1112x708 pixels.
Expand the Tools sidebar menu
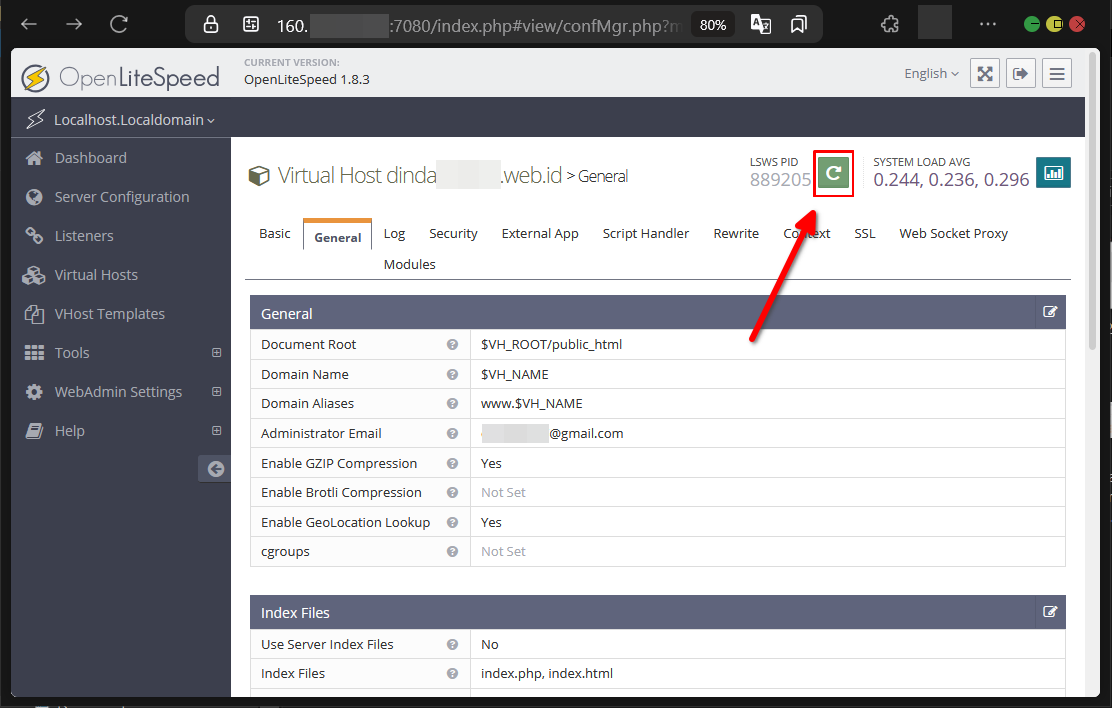(216, 353)
